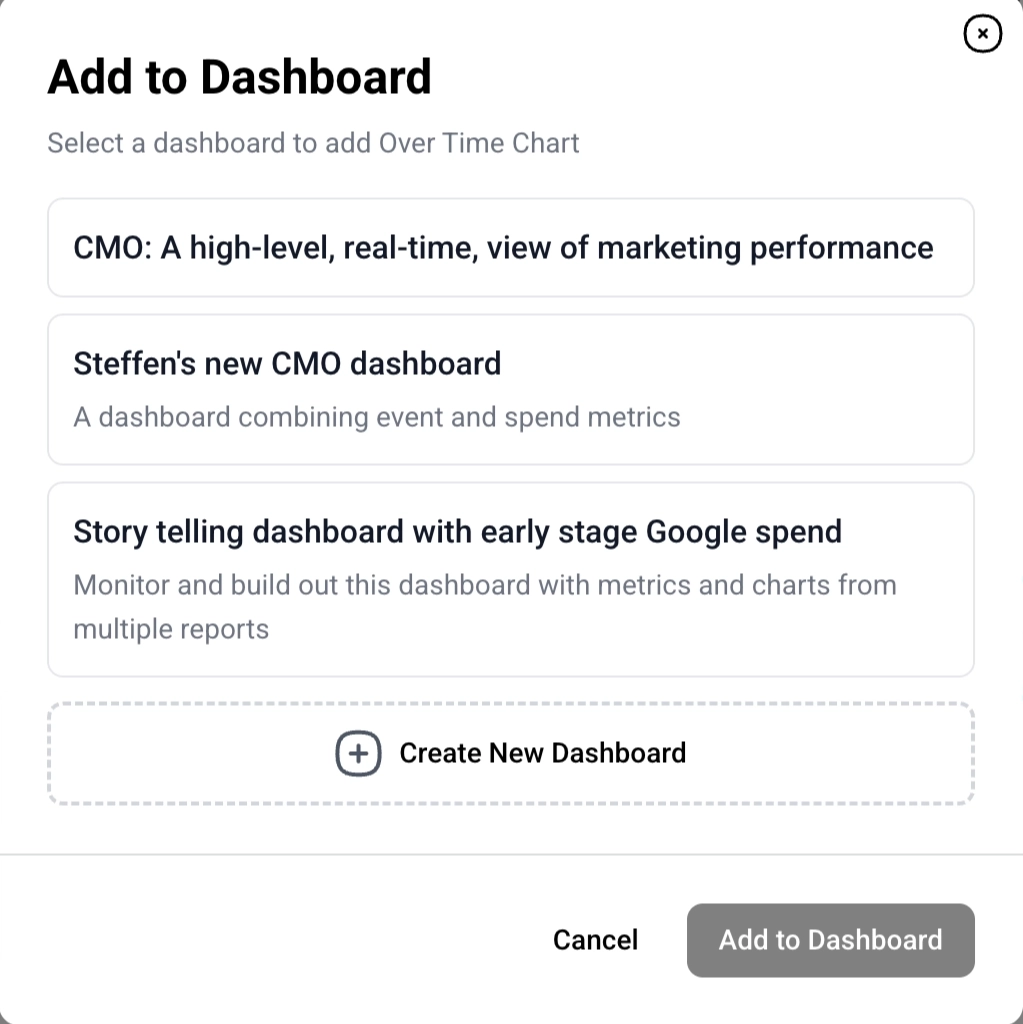Click the plus icon for new dashboard

(x=358, y=753)
